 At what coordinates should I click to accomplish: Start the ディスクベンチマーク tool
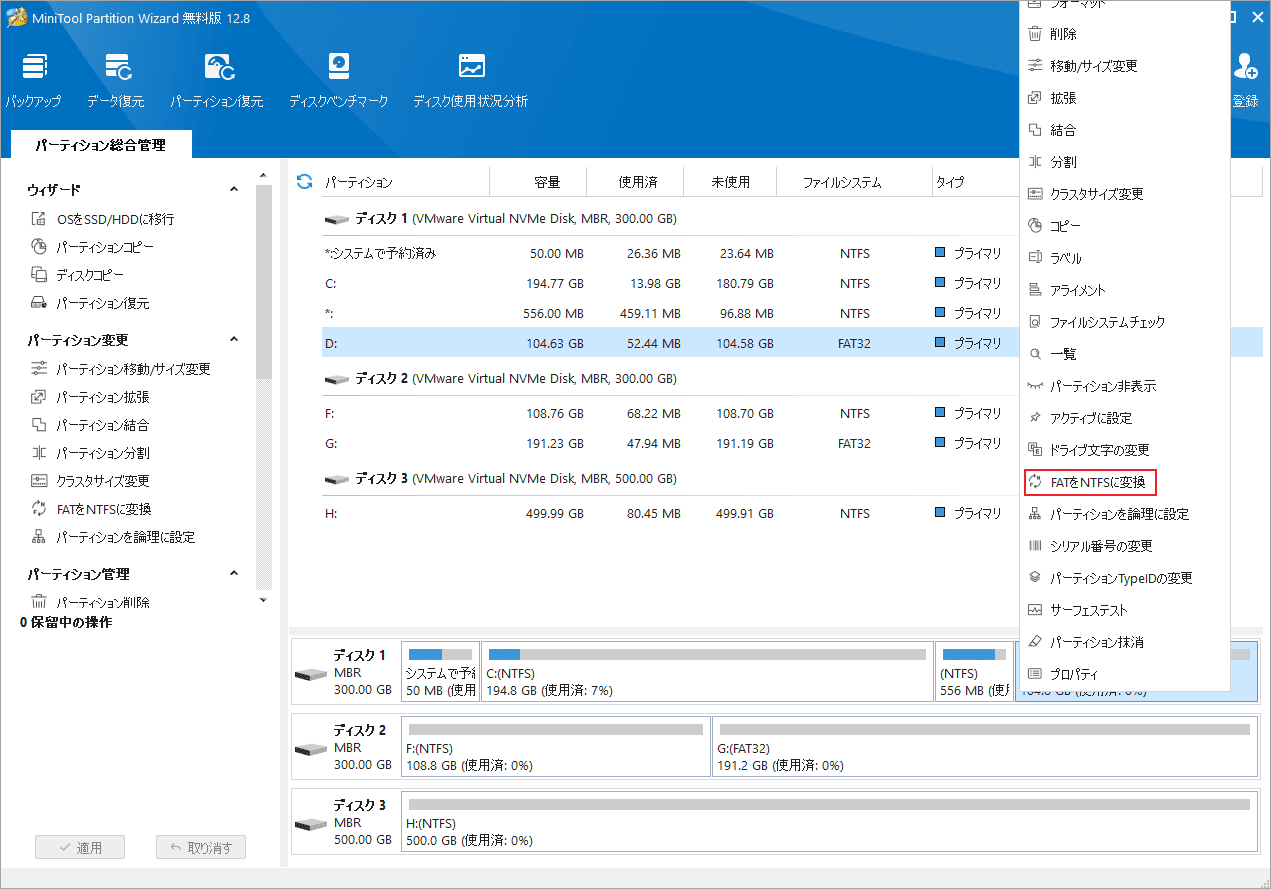pos(338,80)
